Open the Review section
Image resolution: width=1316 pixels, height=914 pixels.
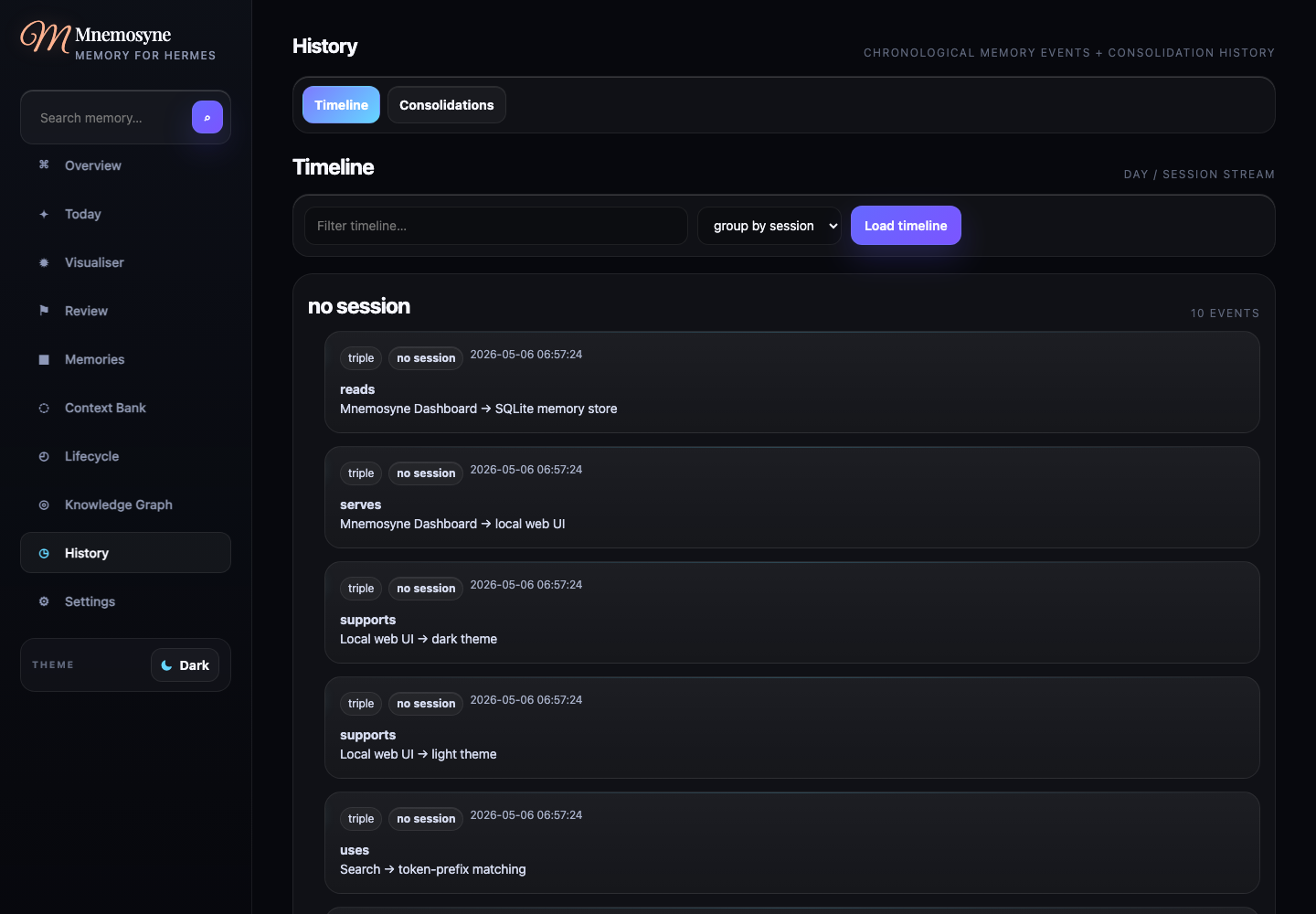click(x=125, y=311)
